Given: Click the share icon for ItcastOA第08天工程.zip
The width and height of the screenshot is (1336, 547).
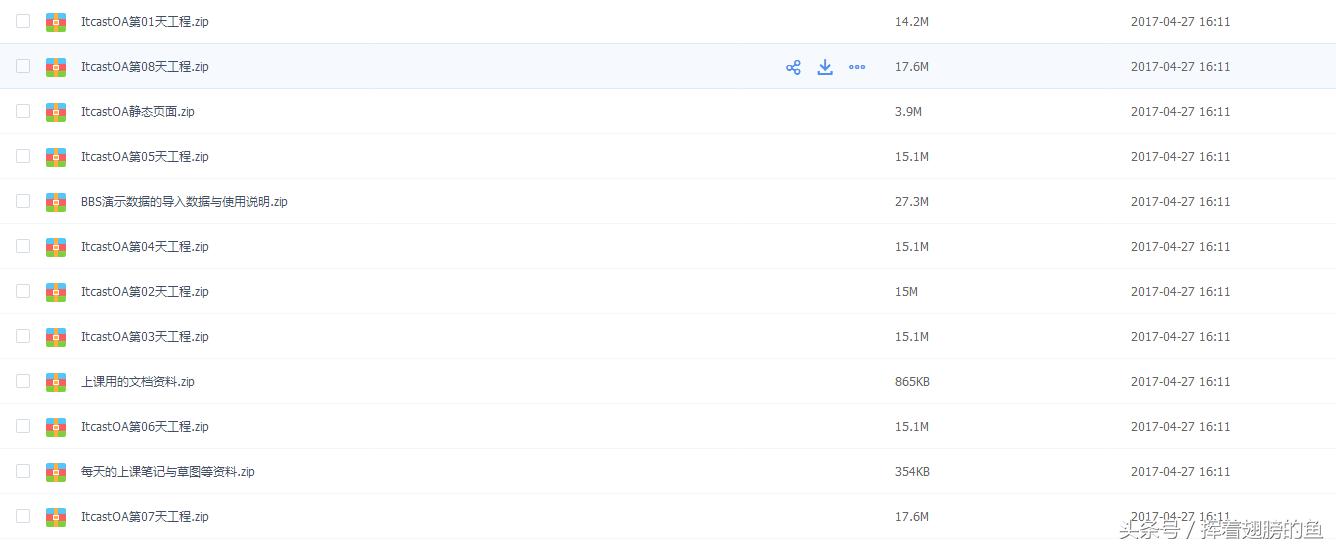Looking at the screenshot, I should pyautogui.click(x=793, y=67).
